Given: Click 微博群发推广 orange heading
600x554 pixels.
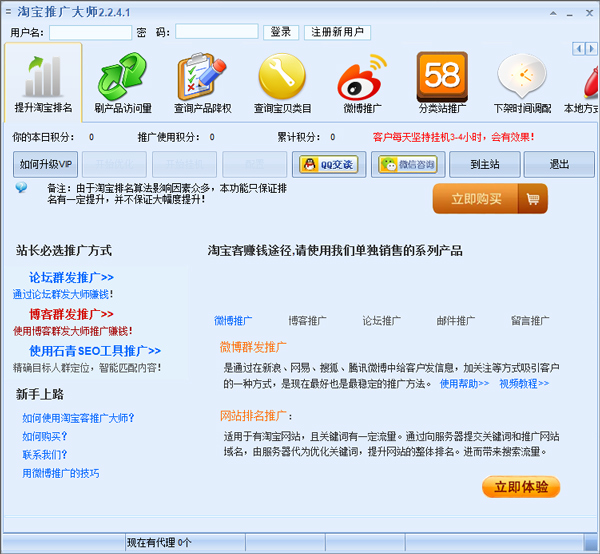Looking at the screenshot, I should 253,347.
